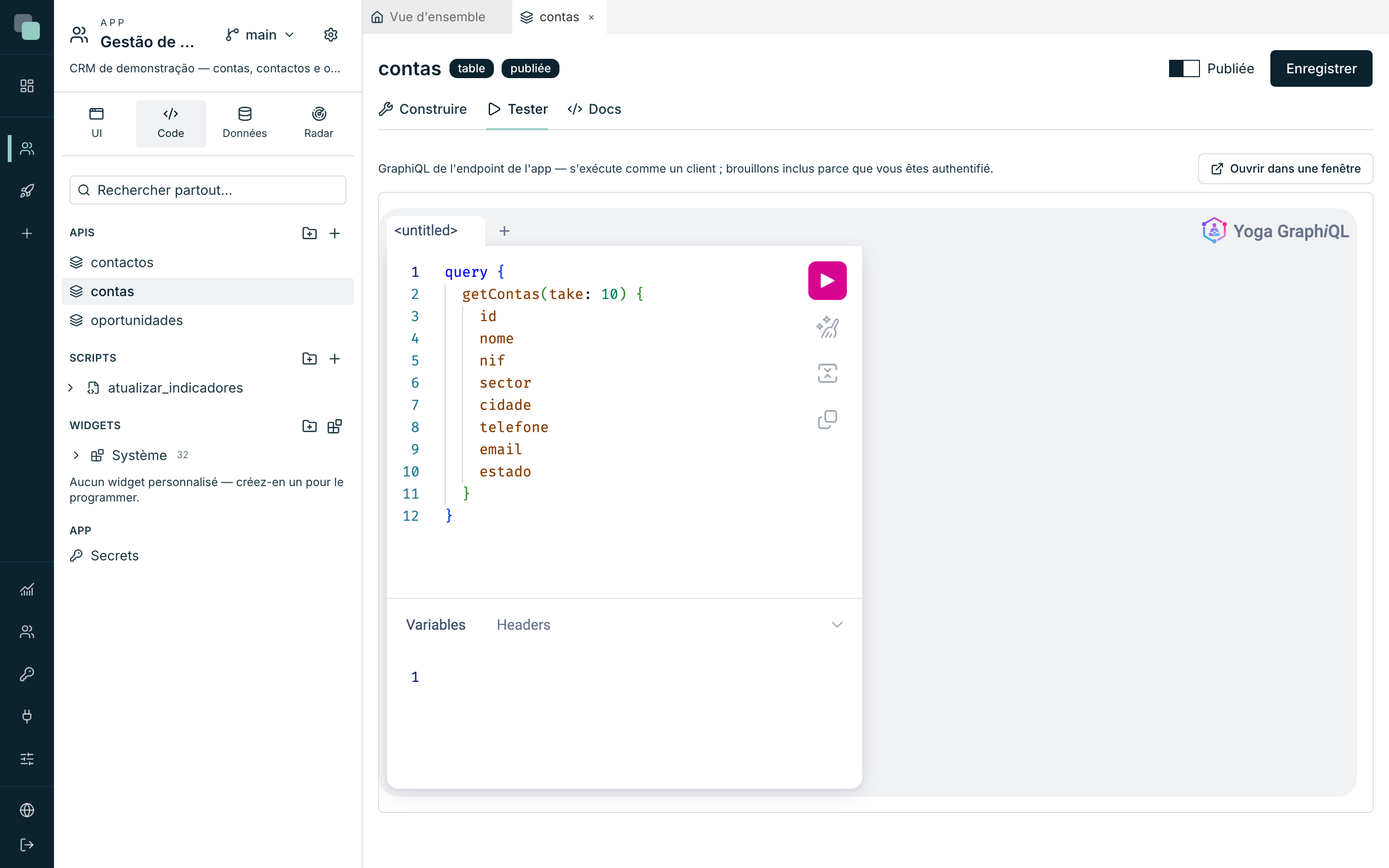
Task: Click the Enregistrer button
Action: [x=1321, y=68]
